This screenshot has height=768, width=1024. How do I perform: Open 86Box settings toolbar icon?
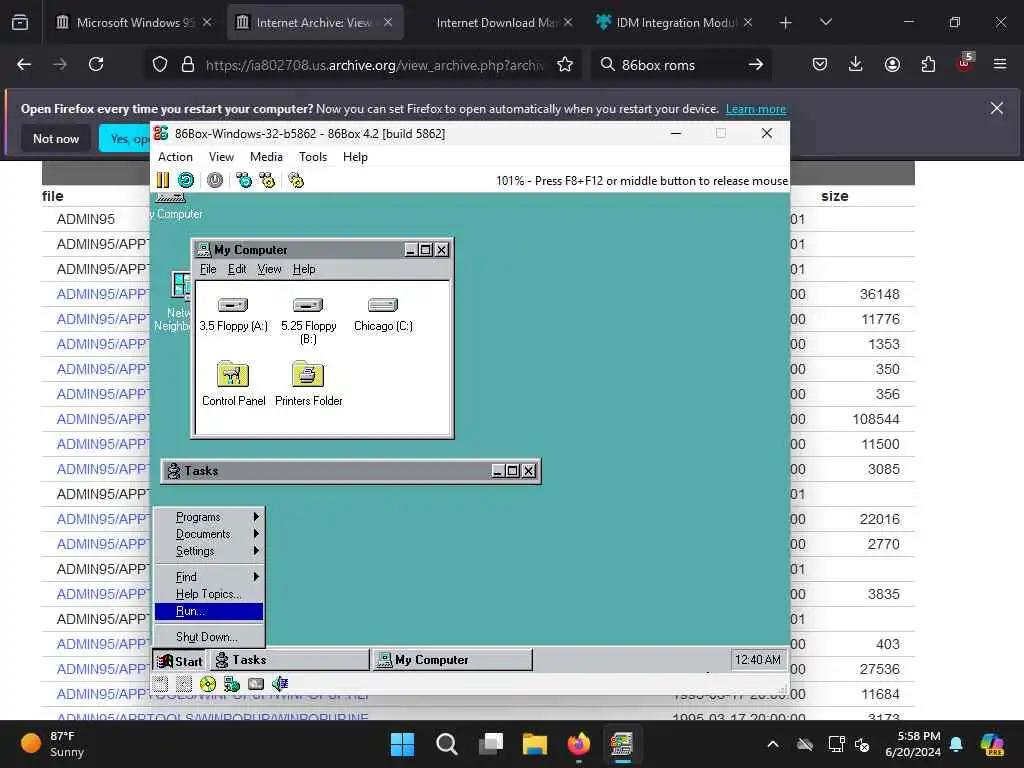[296, 180]
